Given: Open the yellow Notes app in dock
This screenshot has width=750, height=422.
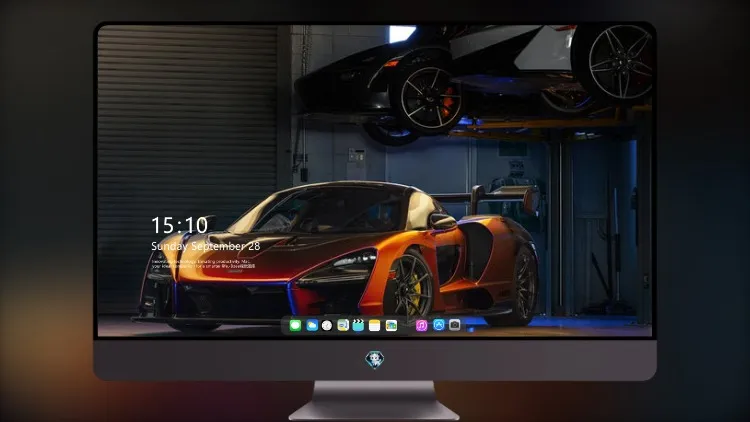Looking at the screenshot, I should pyautogui.click(x=375, y=326).
